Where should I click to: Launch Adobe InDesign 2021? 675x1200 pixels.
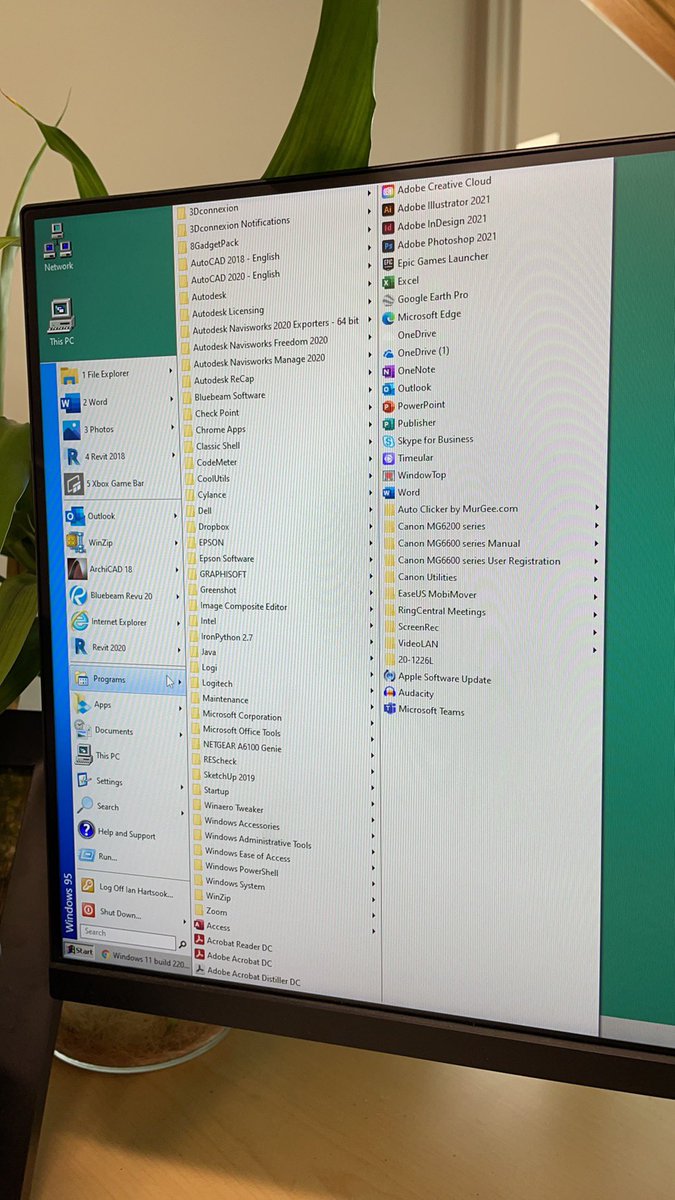tap(434, 223)
